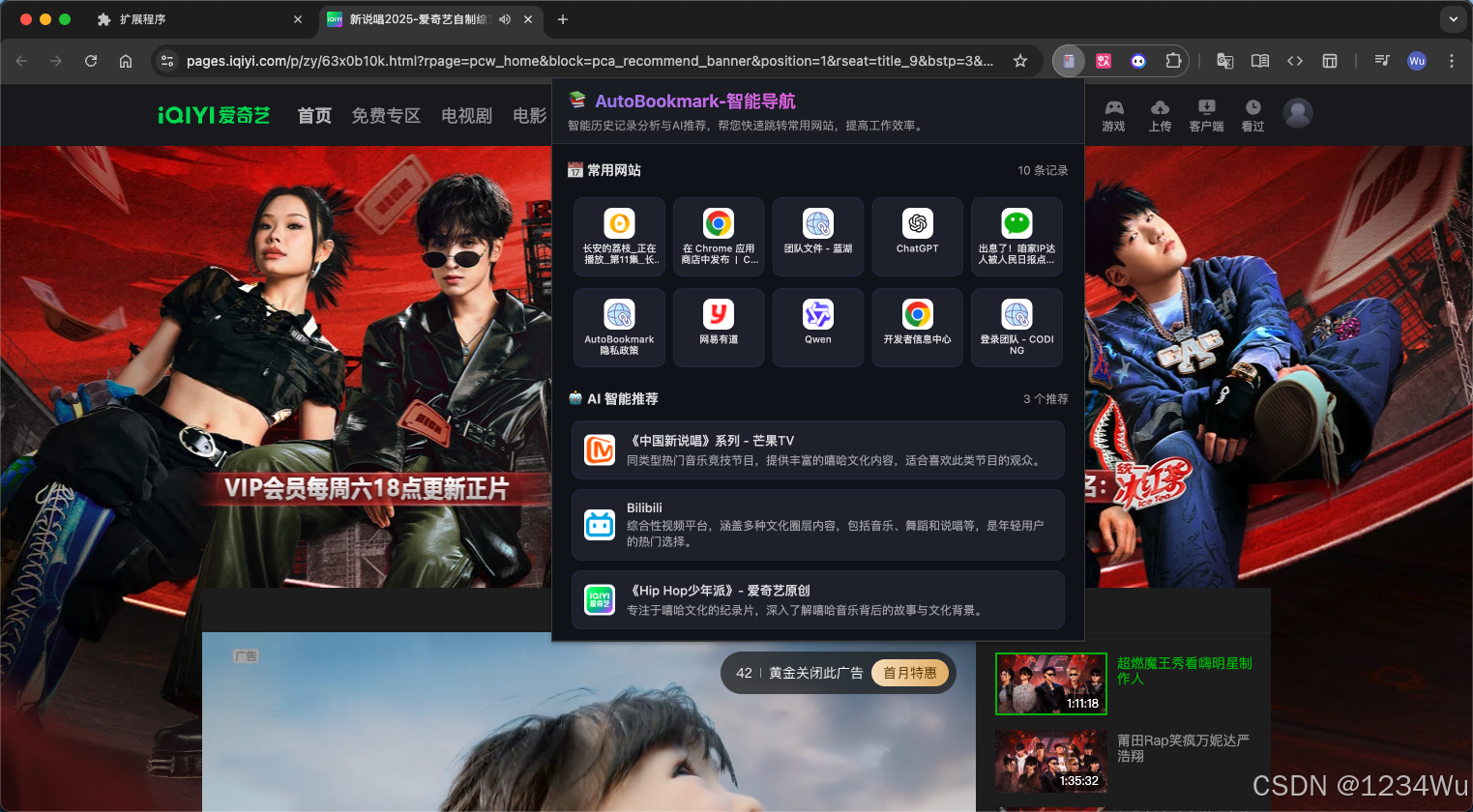The height and width of the screenshot is (812, 1473).
Task: Go to the browser home page
Action: [x=126, y=61]
